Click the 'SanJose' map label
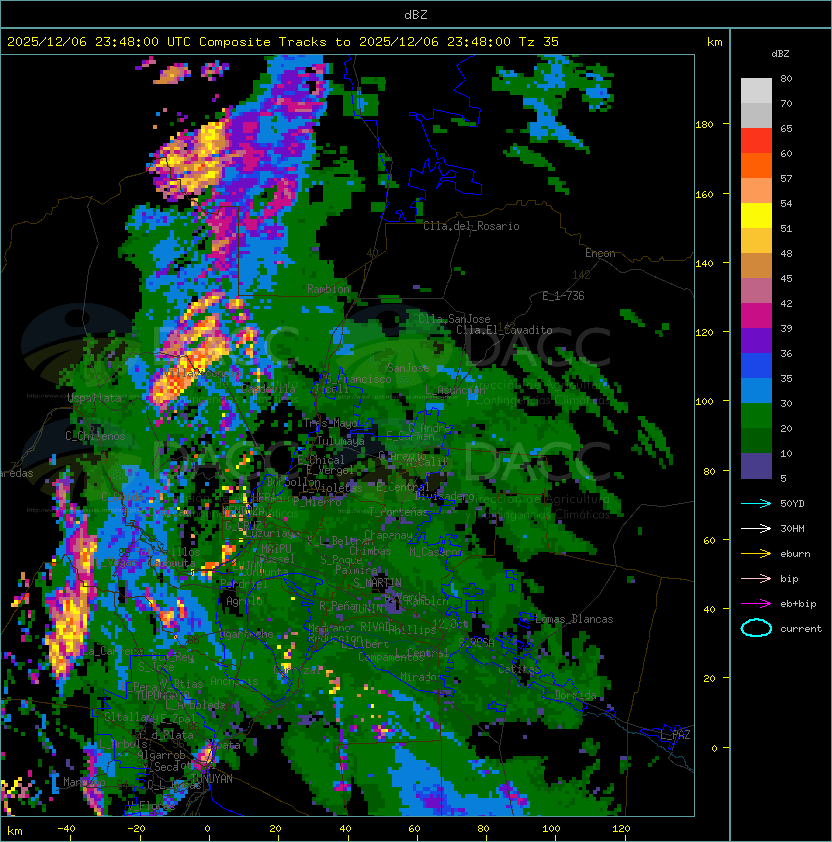 408,368
